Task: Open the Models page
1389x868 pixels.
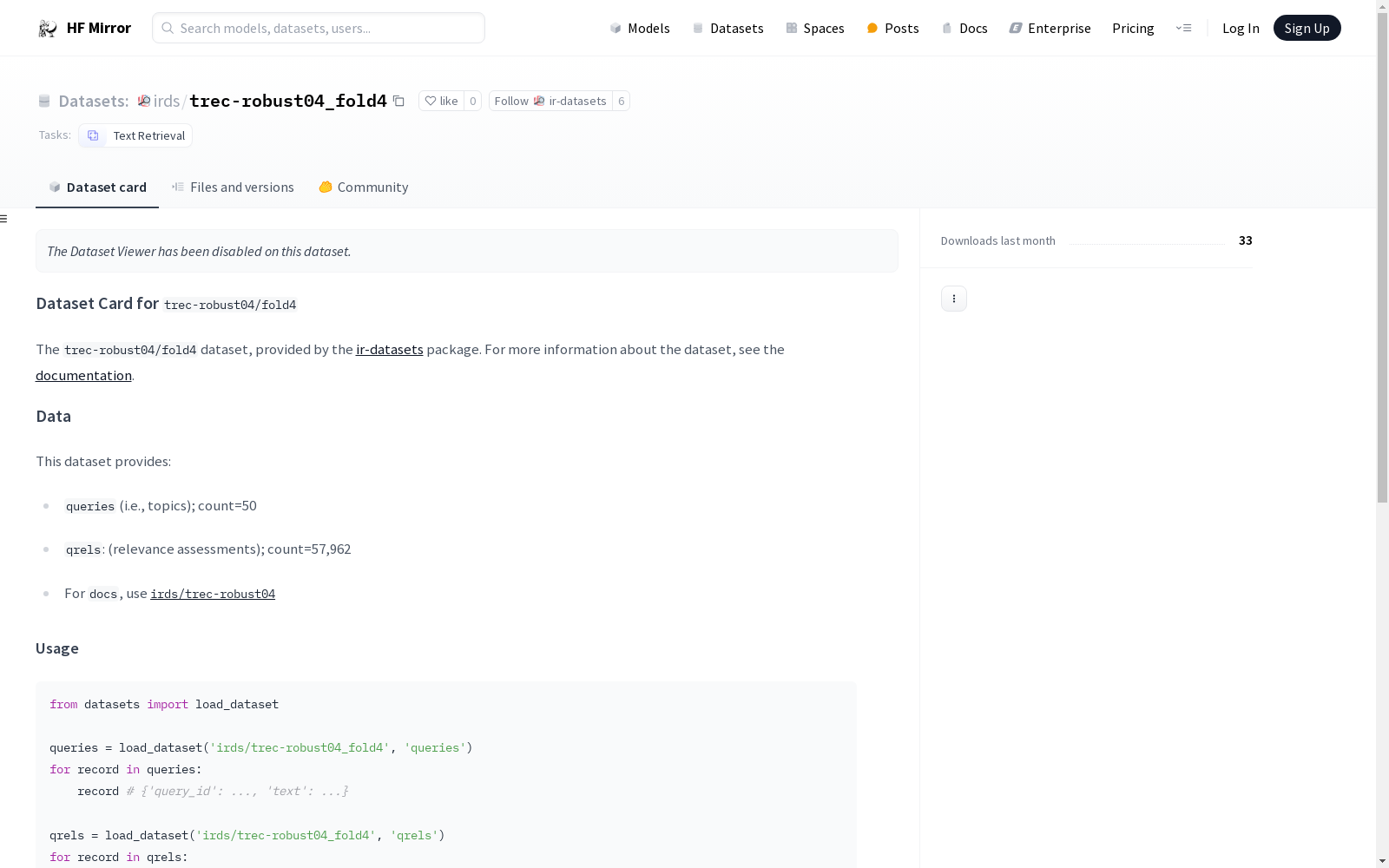Action: pos(640,28)
